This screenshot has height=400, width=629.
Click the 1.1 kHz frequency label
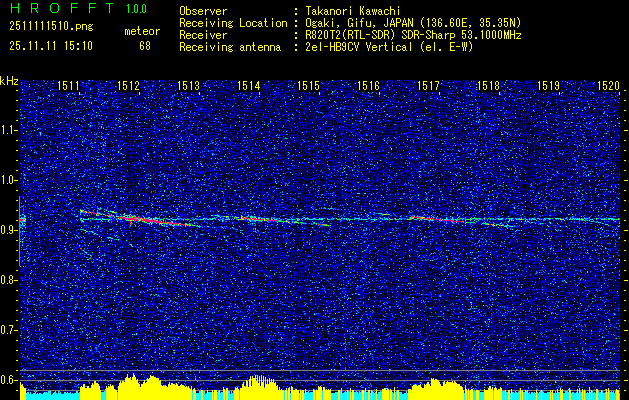pyautogui.click(x=9, y=130)
